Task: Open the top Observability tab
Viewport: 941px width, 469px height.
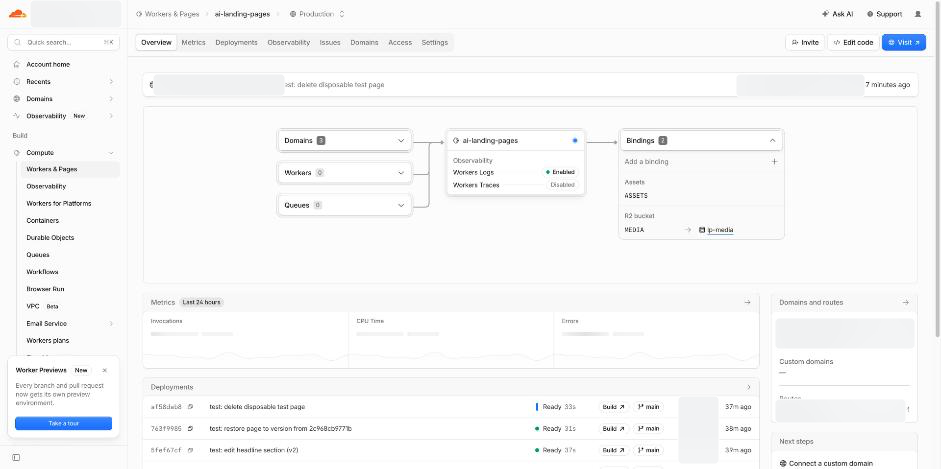Action: [289, 43]
